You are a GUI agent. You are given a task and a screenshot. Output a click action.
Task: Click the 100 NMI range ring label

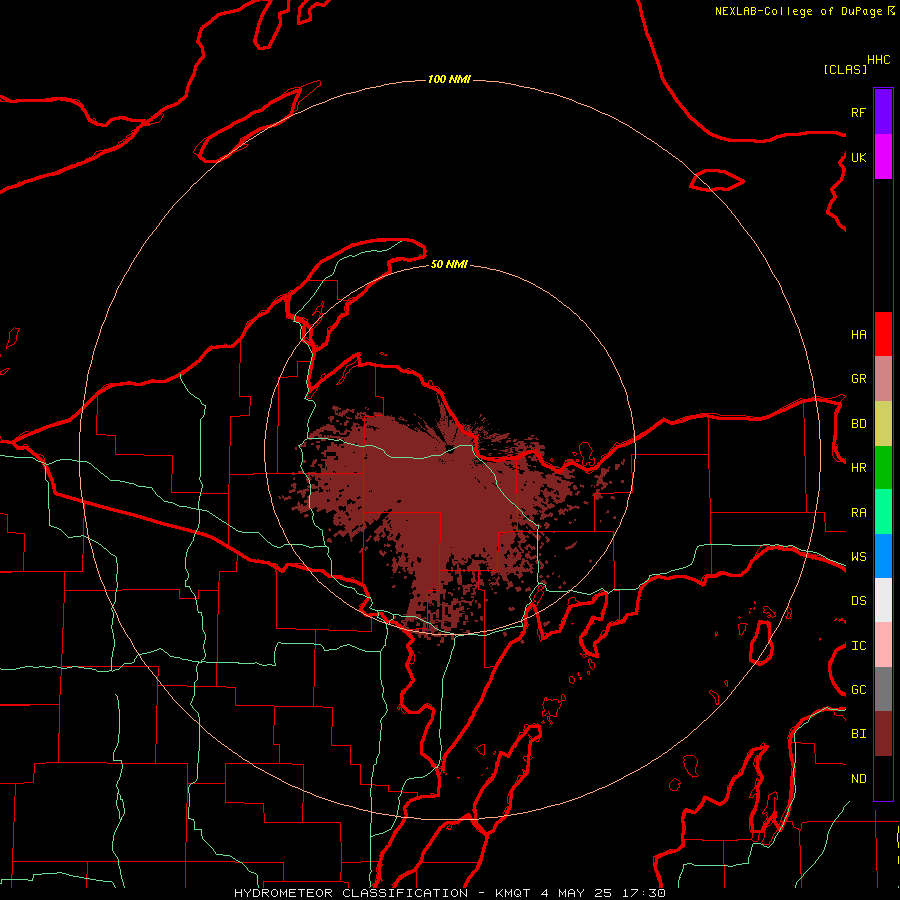(x=449, y=79)
